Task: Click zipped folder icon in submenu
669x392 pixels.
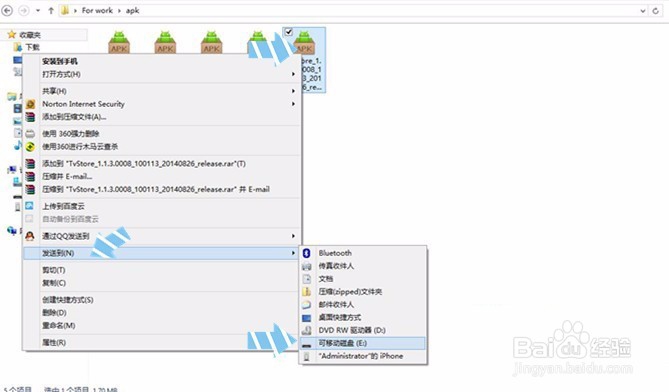Action: (x=306, y=292)
